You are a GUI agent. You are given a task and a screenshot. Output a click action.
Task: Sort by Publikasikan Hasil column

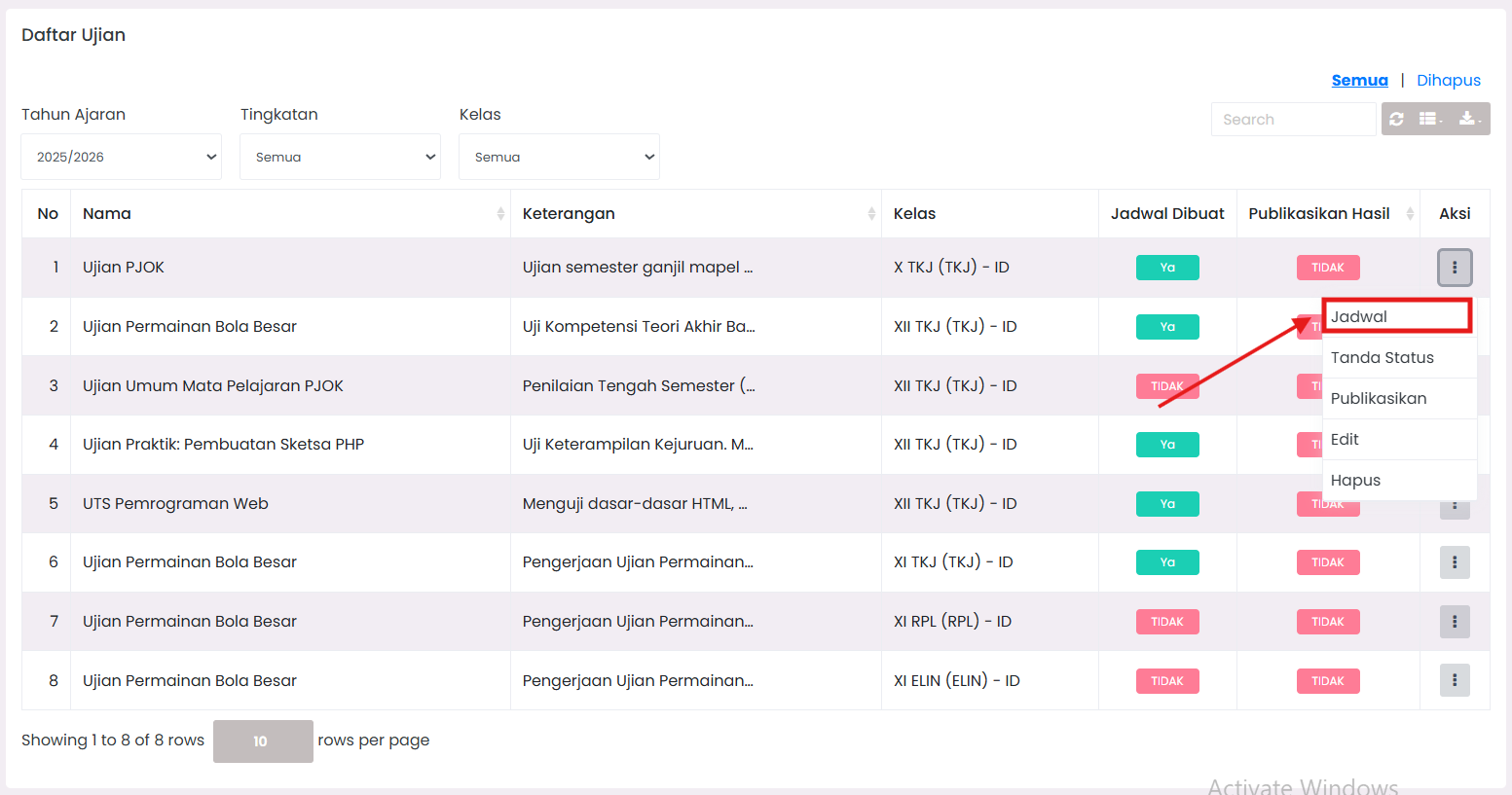pyautogui.click(x=1327, y=214)
